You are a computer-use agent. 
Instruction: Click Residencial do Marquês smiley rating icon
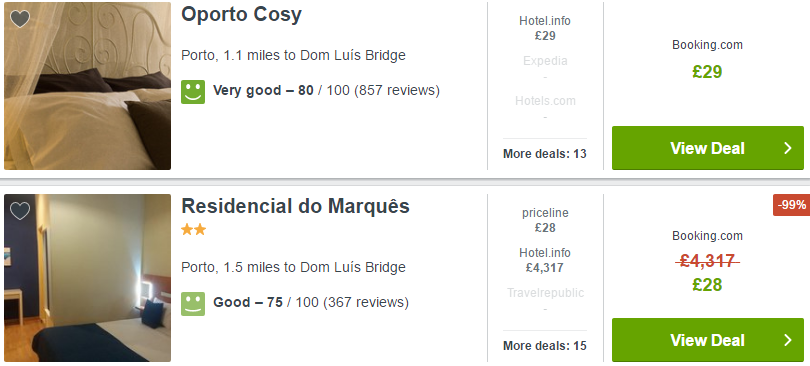tap(193, 304)
